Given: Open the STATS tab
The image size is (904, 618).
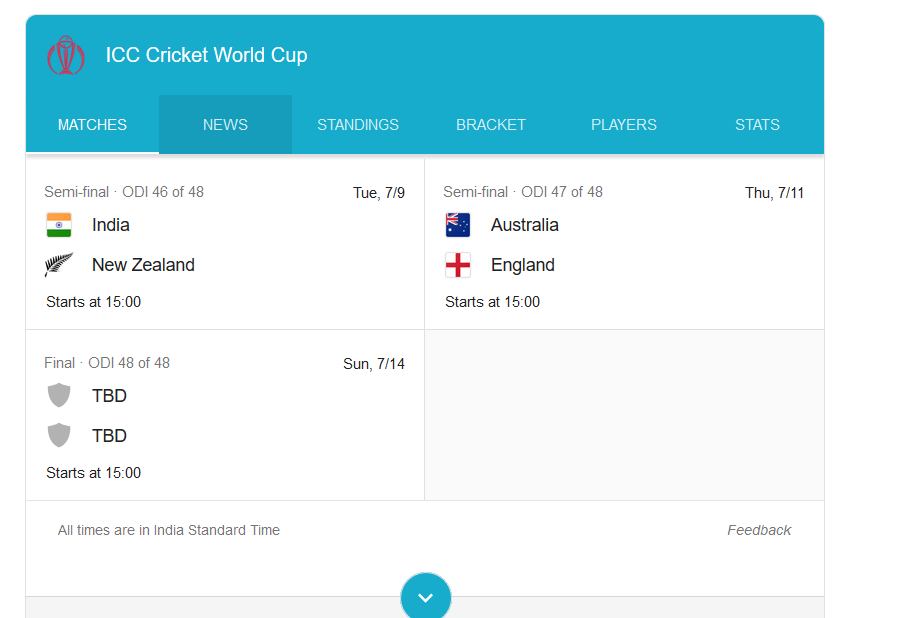Looking at the screenshot, I should click(x=757, y=125).
